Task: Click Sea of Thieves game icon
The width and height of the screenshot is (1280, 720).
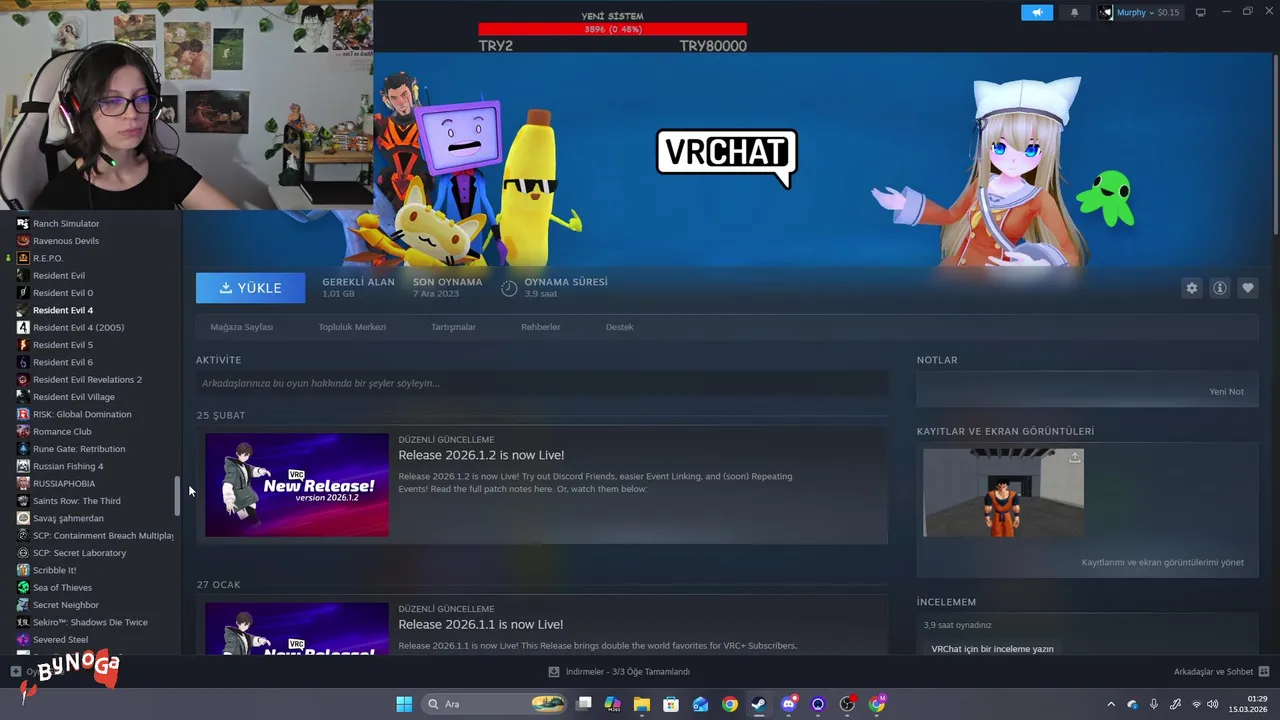Action: 23,588
